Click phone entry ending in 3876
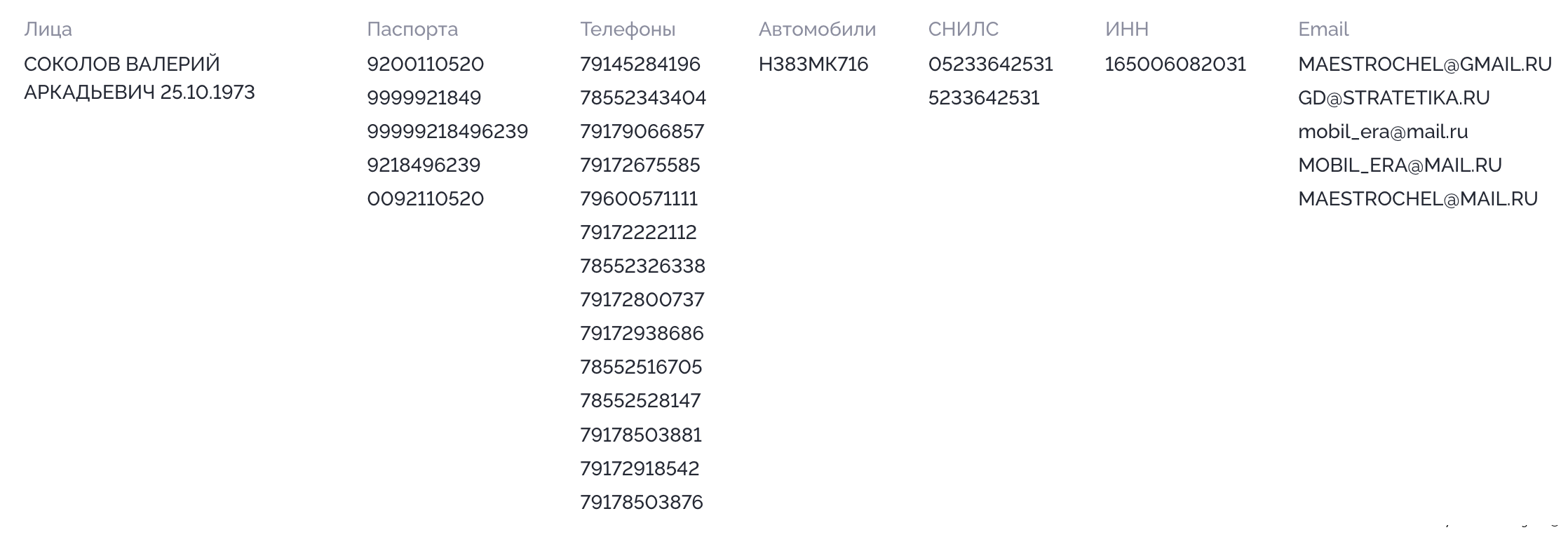 pos(642,502)
